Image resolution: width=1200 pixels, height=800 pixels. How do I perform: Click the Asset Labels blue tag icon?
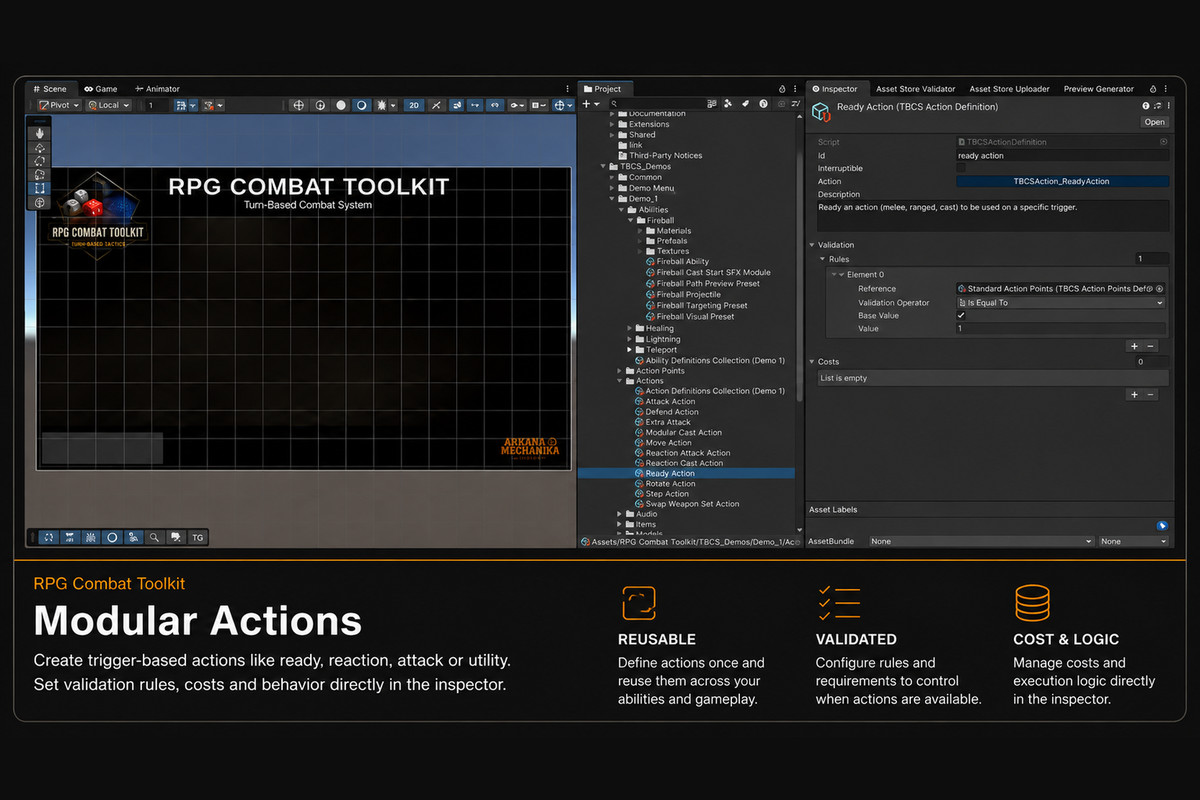tap(1162, 525)
